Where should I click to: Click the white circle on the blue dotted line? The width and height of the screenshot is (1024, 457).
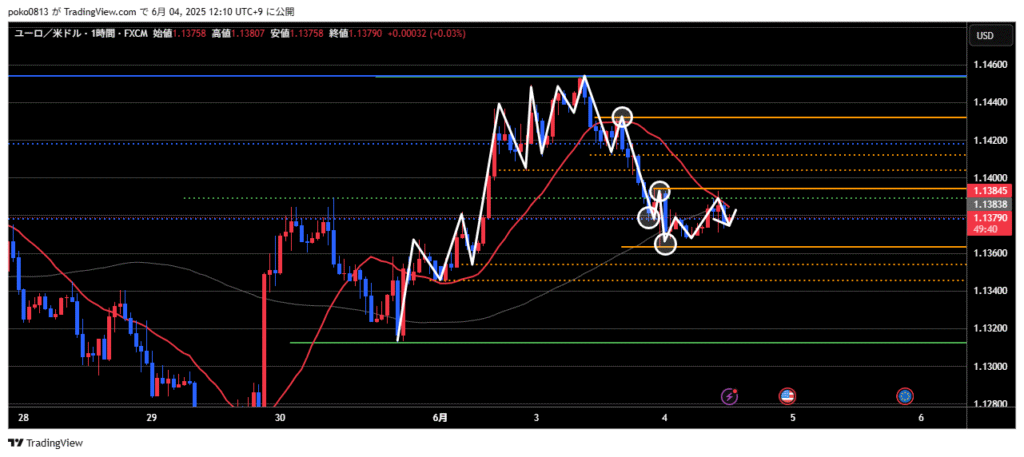[x=648, y=217]
